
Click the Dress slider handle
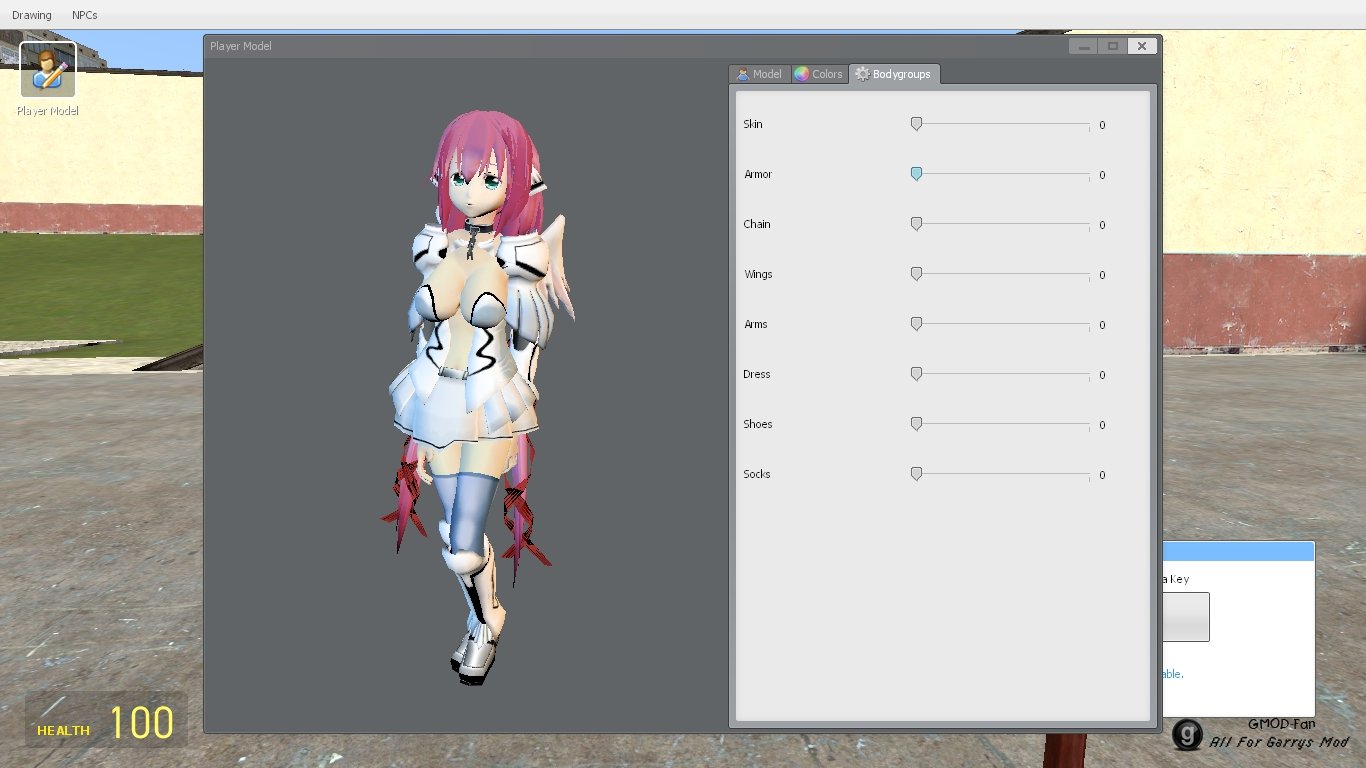click(916, 374)
